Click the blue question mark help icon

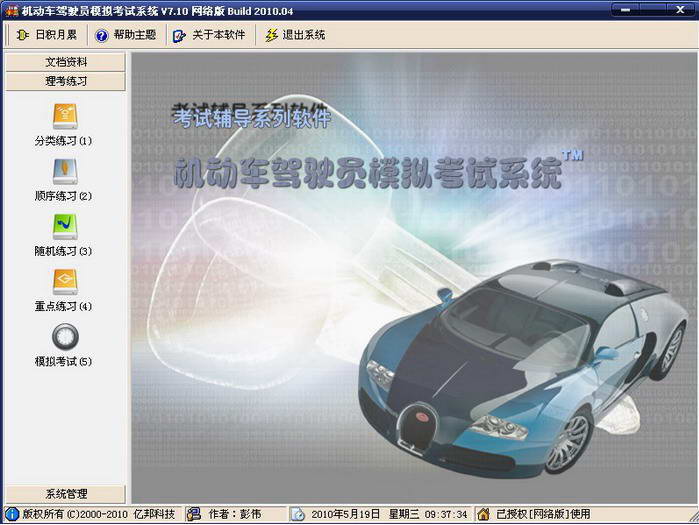[x=102, y=35]
